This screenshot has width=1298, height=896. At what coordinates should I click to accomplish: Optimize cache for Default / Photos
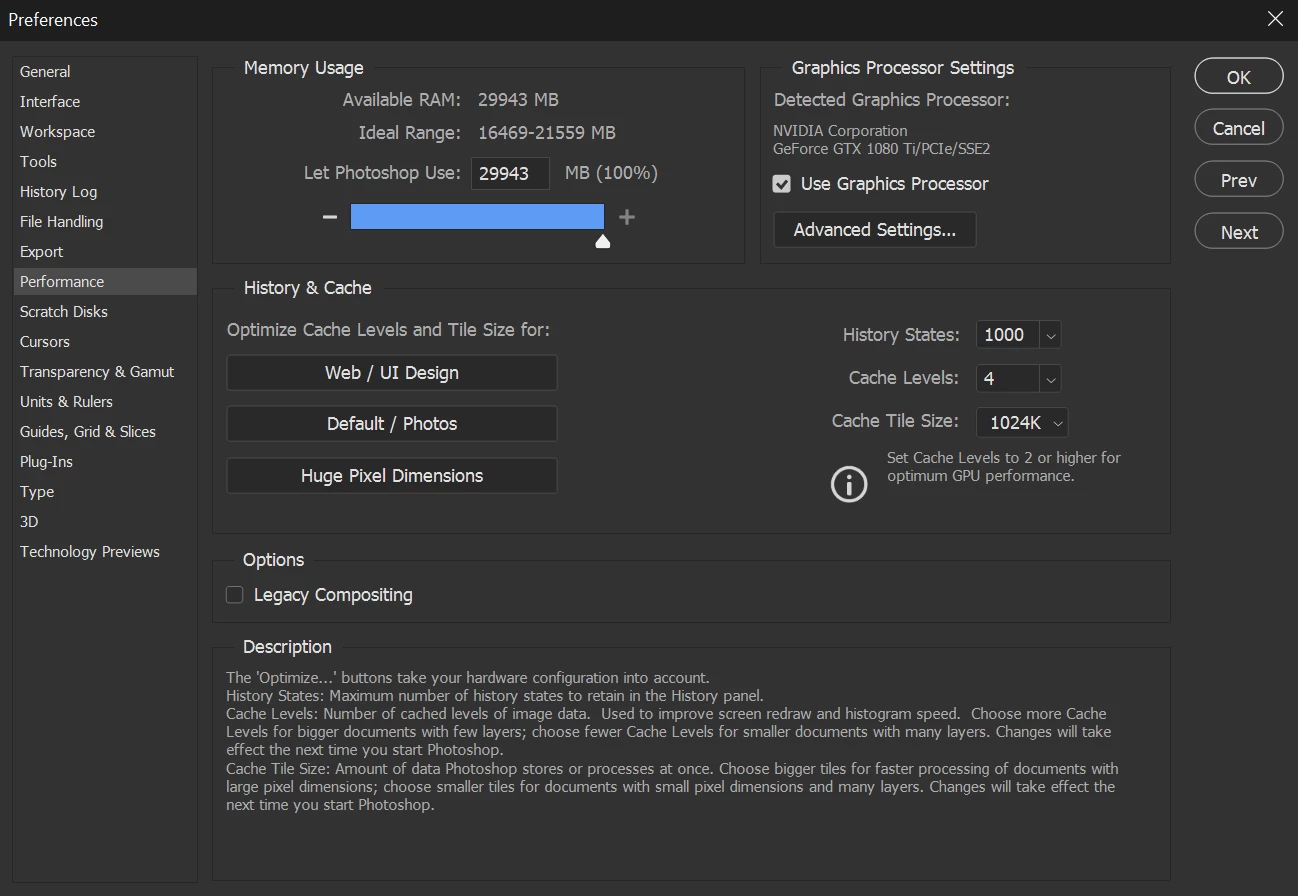pyautogui.click(x=392, y=424)
